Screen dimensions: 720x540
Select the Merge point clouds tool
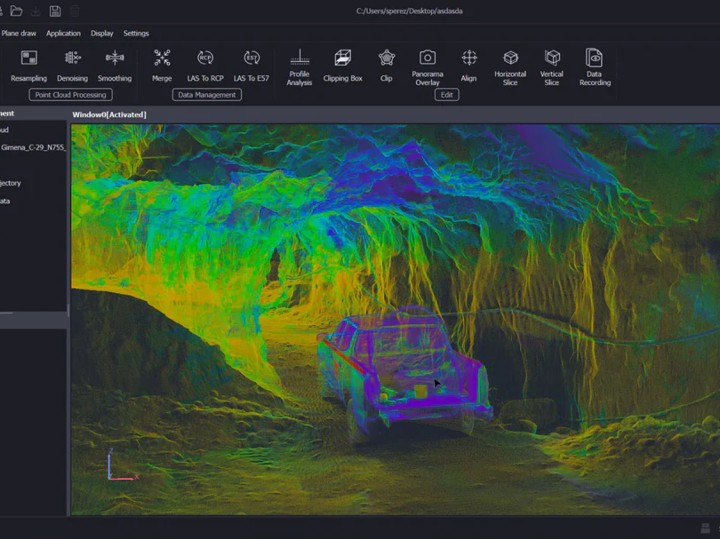pyautogui.click(x=162, y=66)
